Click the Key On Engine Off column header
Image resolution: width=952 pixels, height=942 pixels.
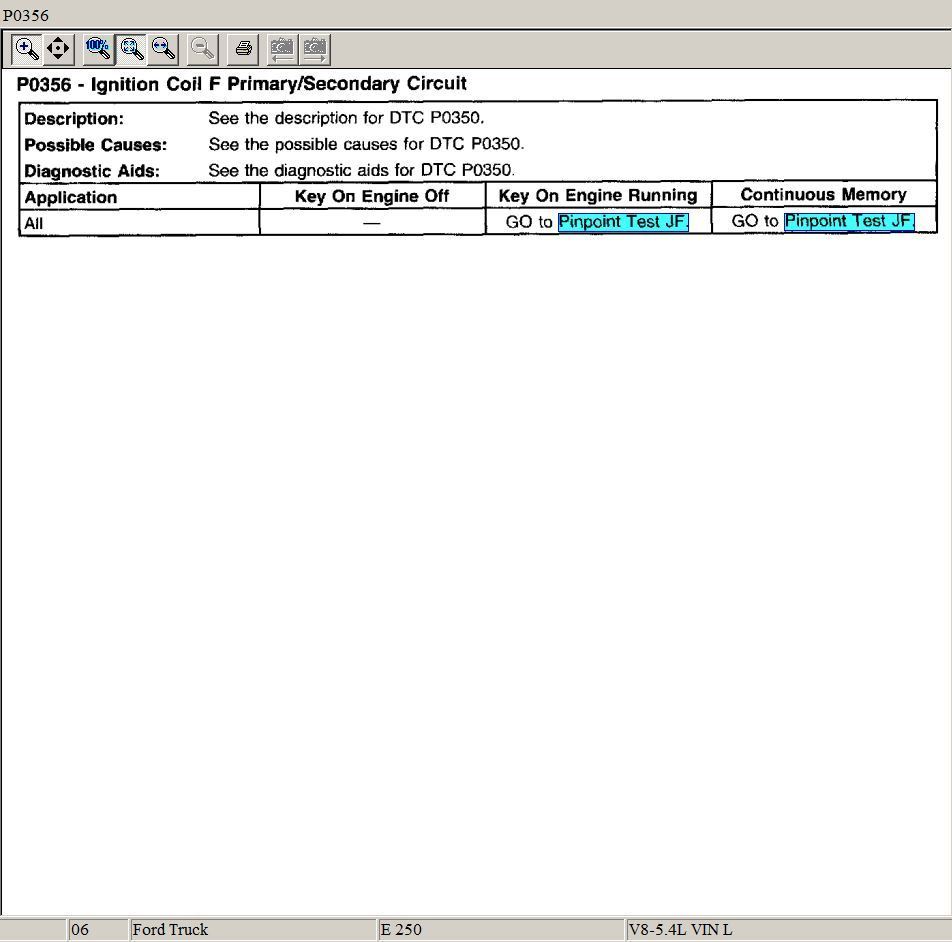372,196
